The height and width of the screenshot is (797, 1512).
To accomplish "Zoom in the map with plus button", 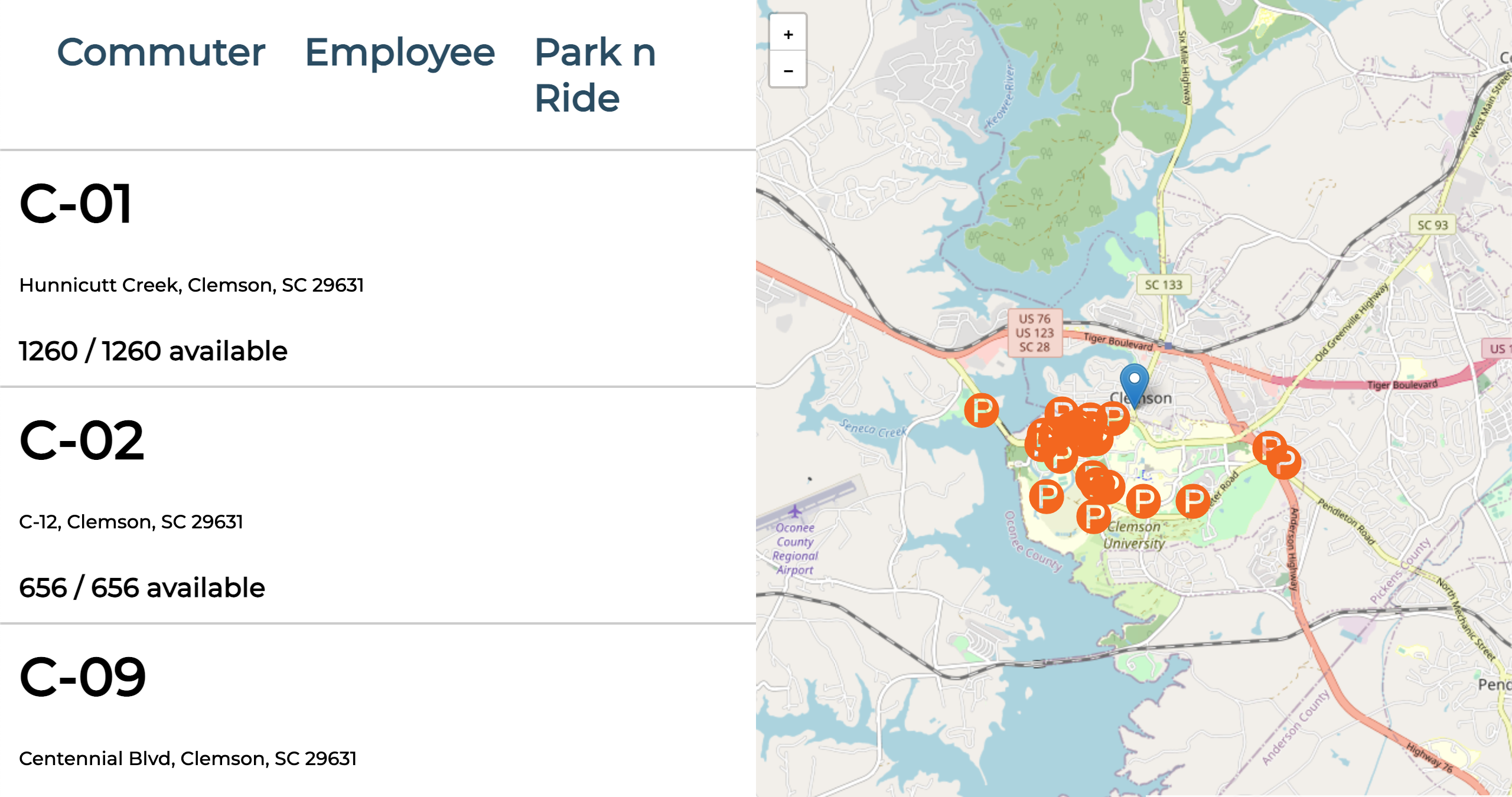I will coord(788,34).
